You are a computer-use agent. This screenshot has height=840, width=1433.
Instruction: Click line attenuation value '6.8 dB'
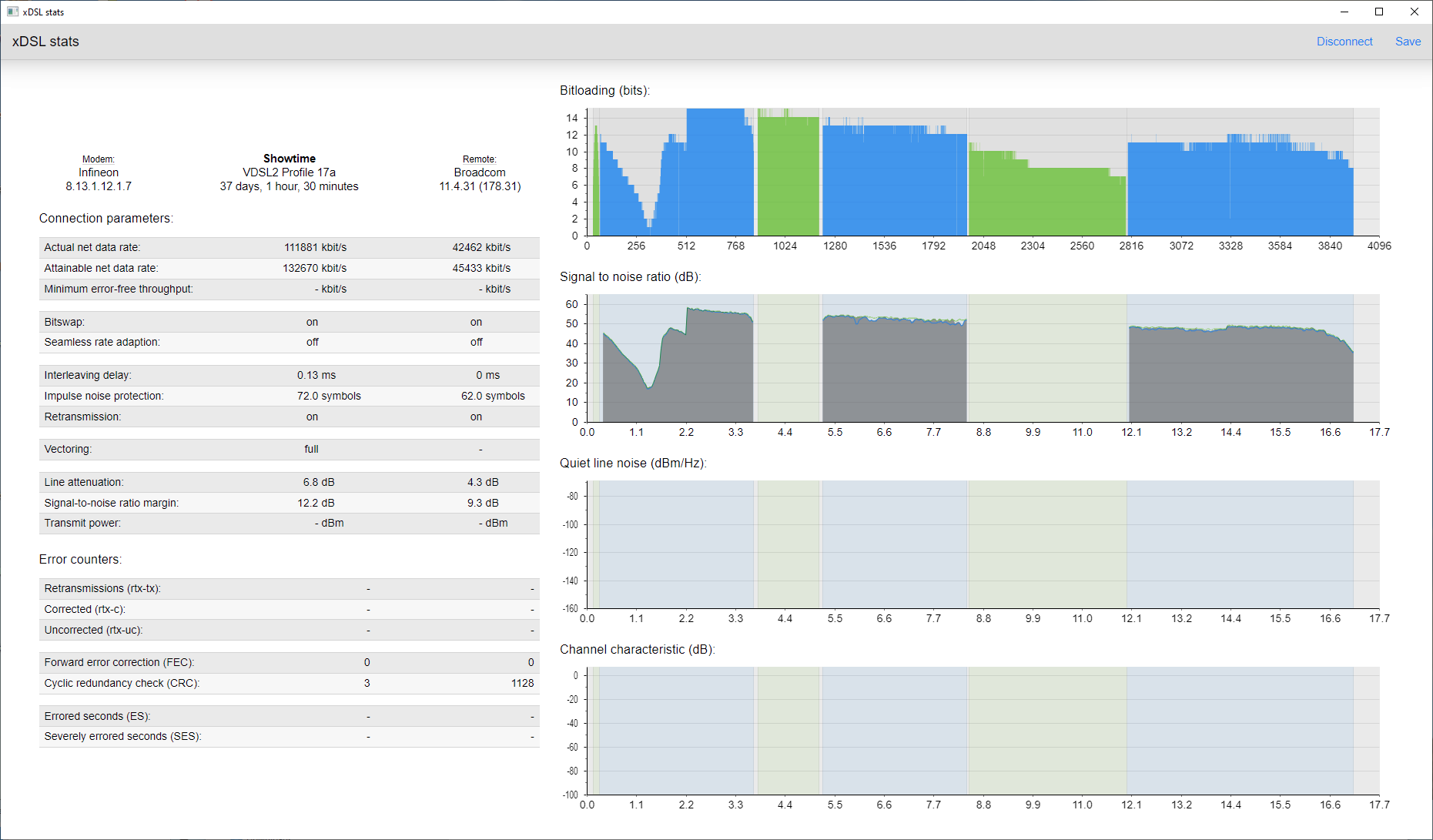[x=319, y=482]
